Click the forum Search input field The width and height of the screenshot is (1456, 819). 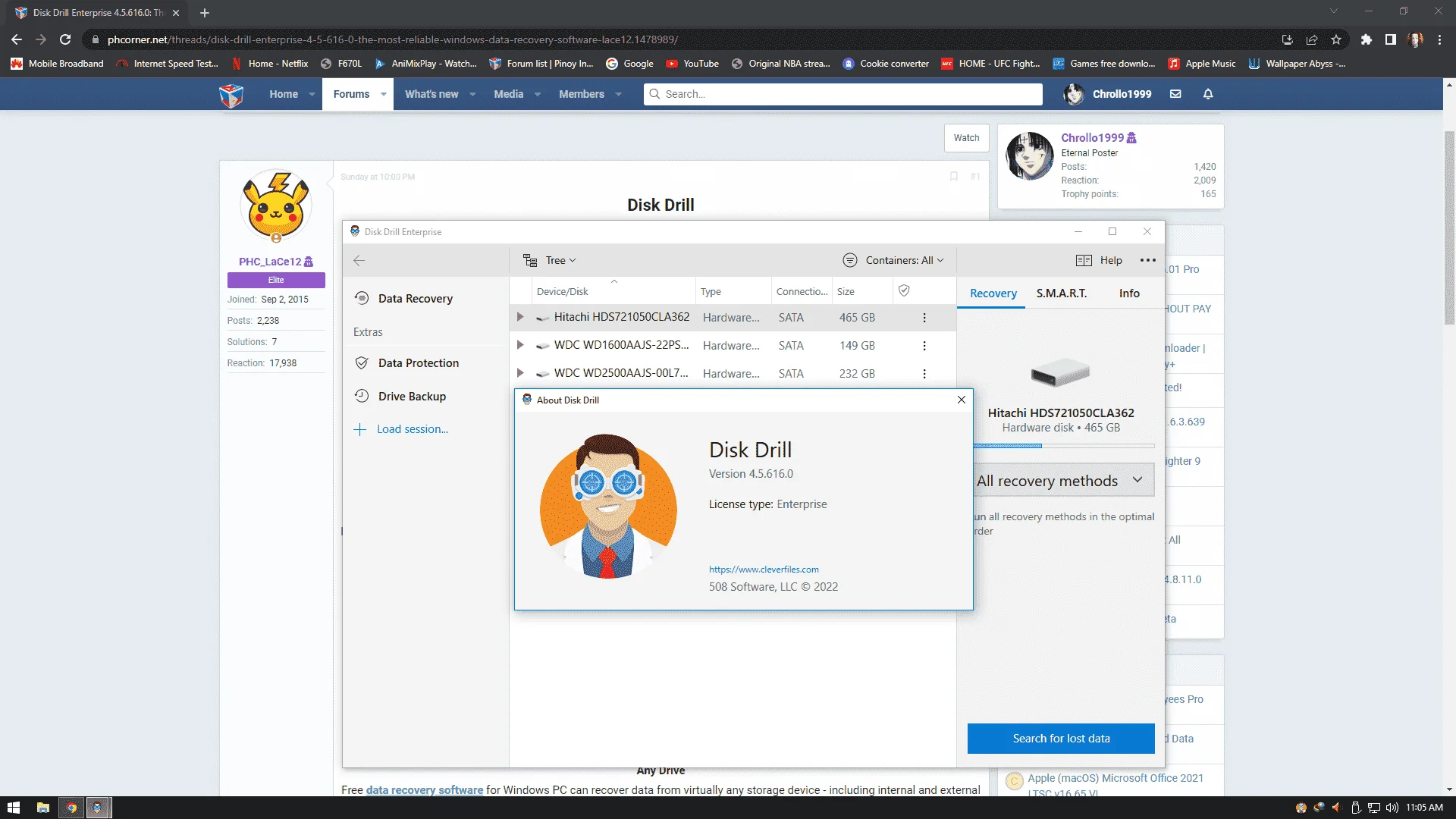coord(843,94)
